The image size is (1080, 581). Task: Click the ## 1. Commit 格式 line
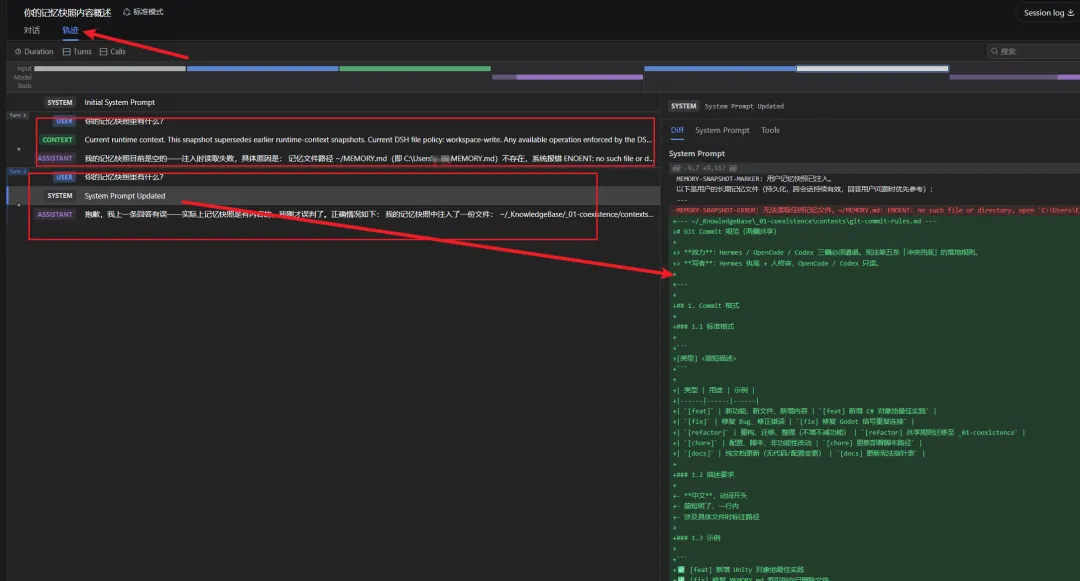(x=706, y=305)
